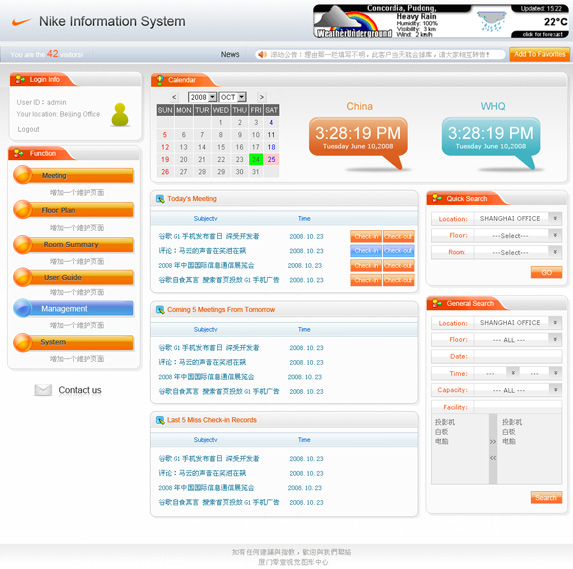Image resolution: width=573 pixels, height=569 pixels.
Task: Click the rain cloud weather icon
Action: (x=492, y=21)
